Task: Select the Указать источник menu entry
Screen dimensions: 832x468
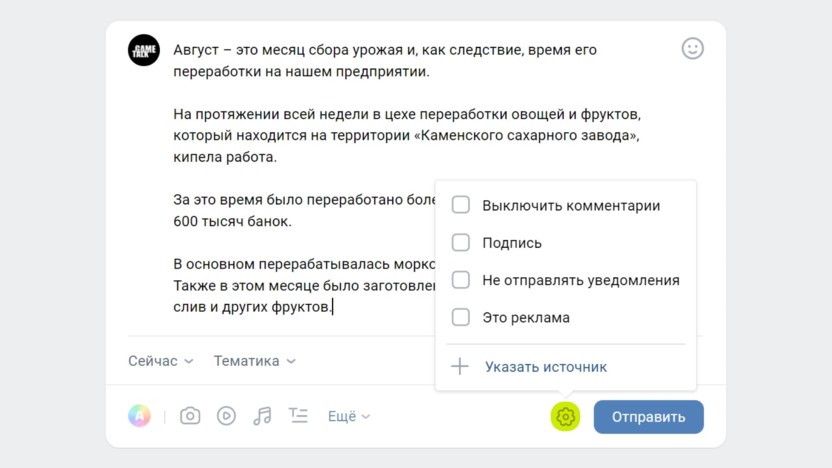Action: [x=546, y=367]
